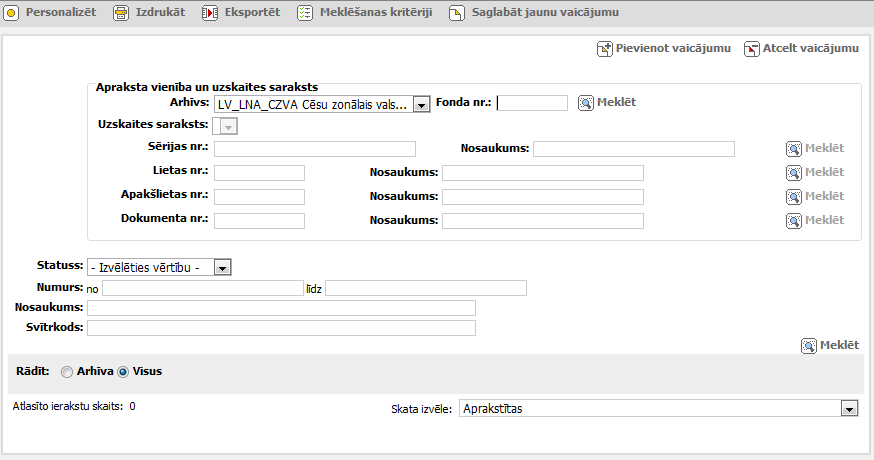Click the Izdrukāt printer icon
The image size is (874, 460).
121,14
